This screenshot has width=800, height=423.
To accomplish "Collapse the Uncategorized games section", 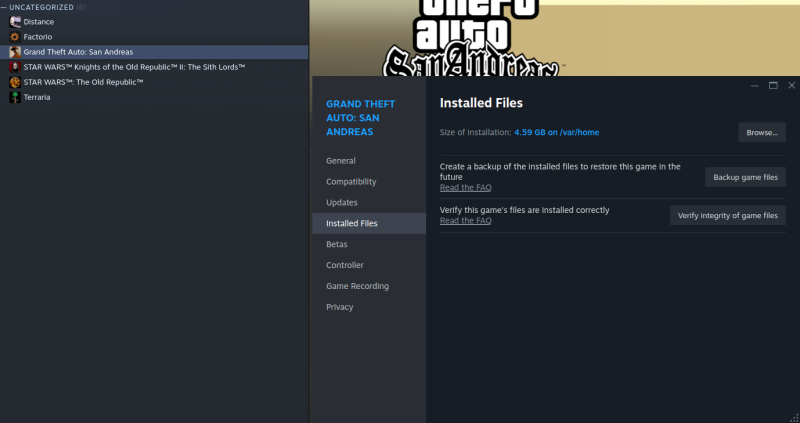I will pyautogui.click(x=4, y=7).
